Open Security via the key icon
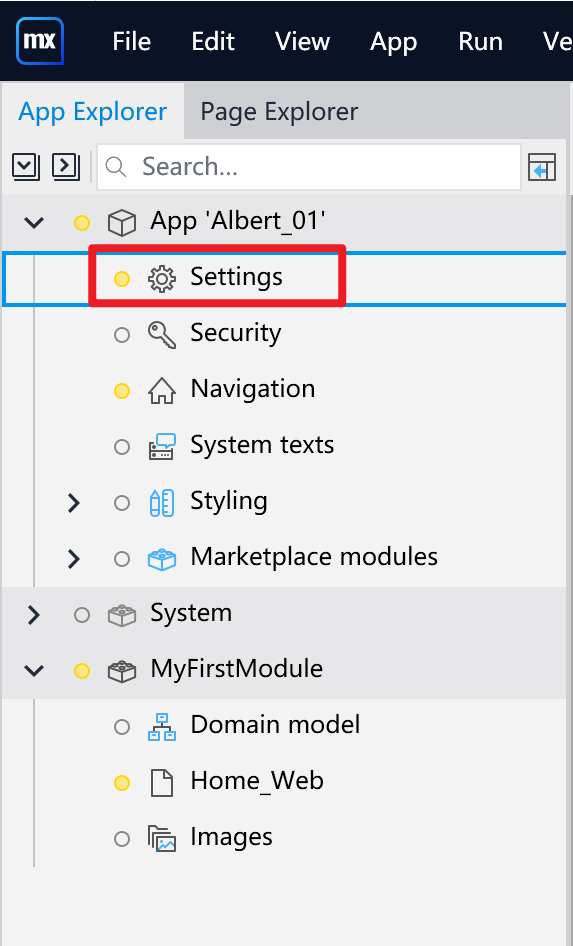 pyautogui.click(x=162, y=334)
